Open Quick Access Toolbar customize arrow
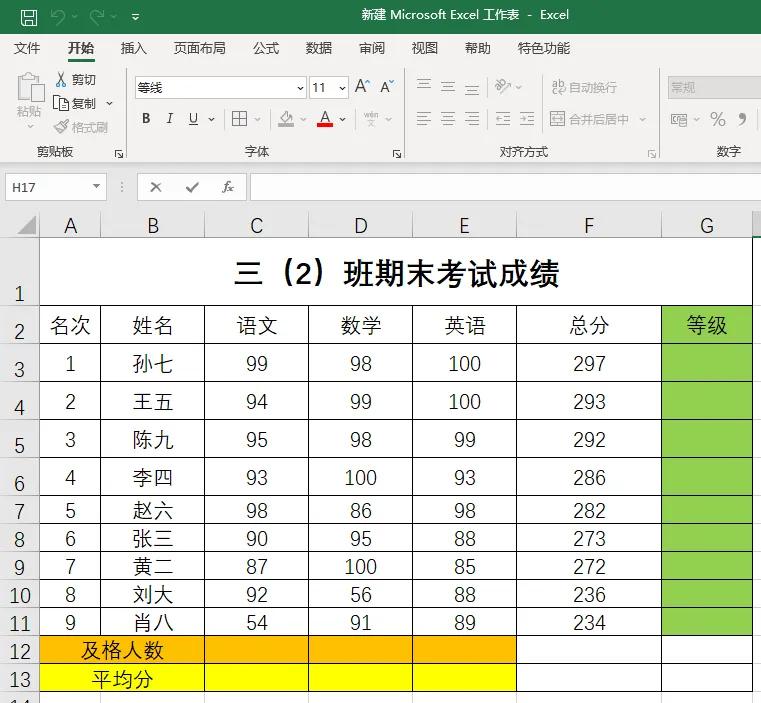Image resolution: width=761 pixels, height=703 pixels. coord(135,17)
